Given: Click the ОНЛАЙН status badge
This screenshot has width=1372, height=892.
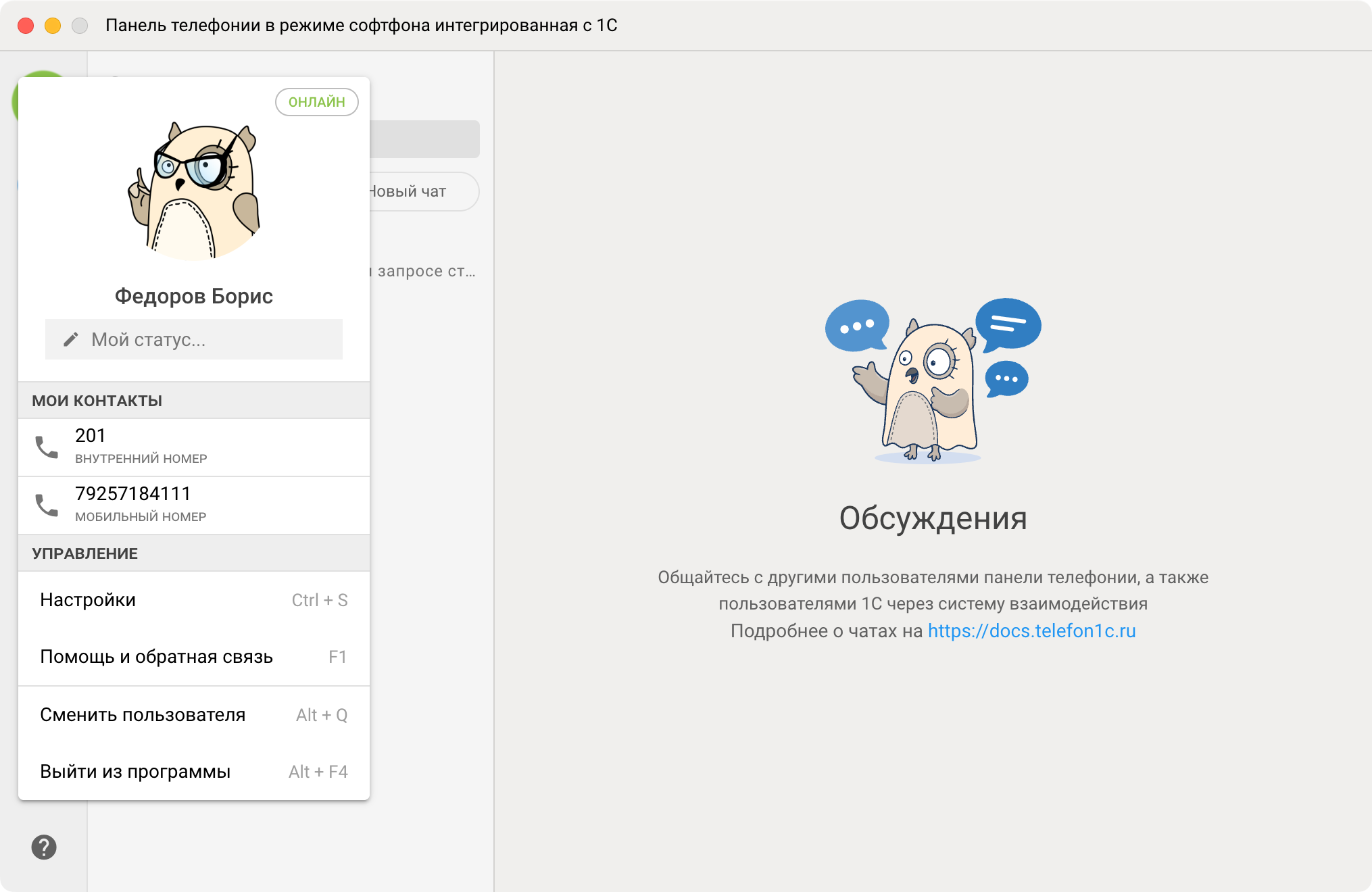Looking at the screenshot, I should [316, 102].
